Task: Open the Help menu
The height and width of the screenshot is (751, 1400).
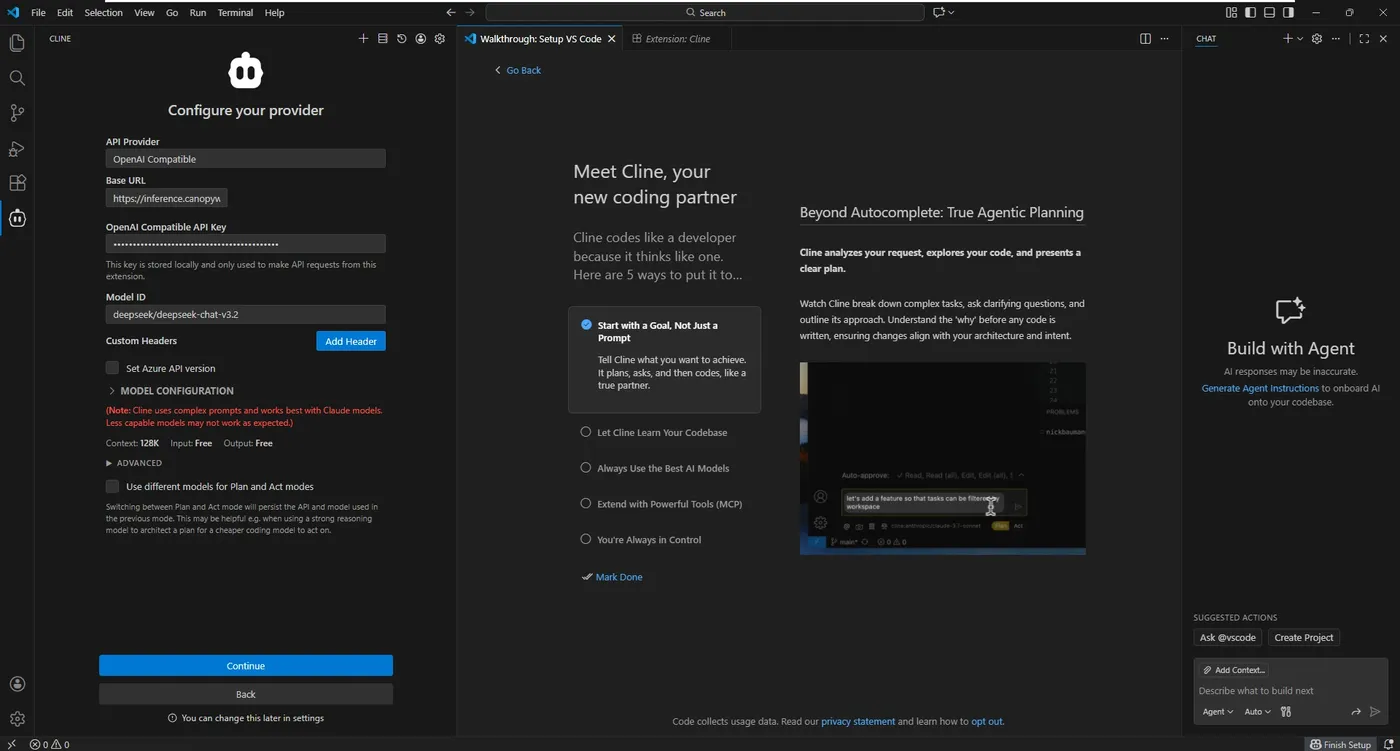Action: click(274, 13)
